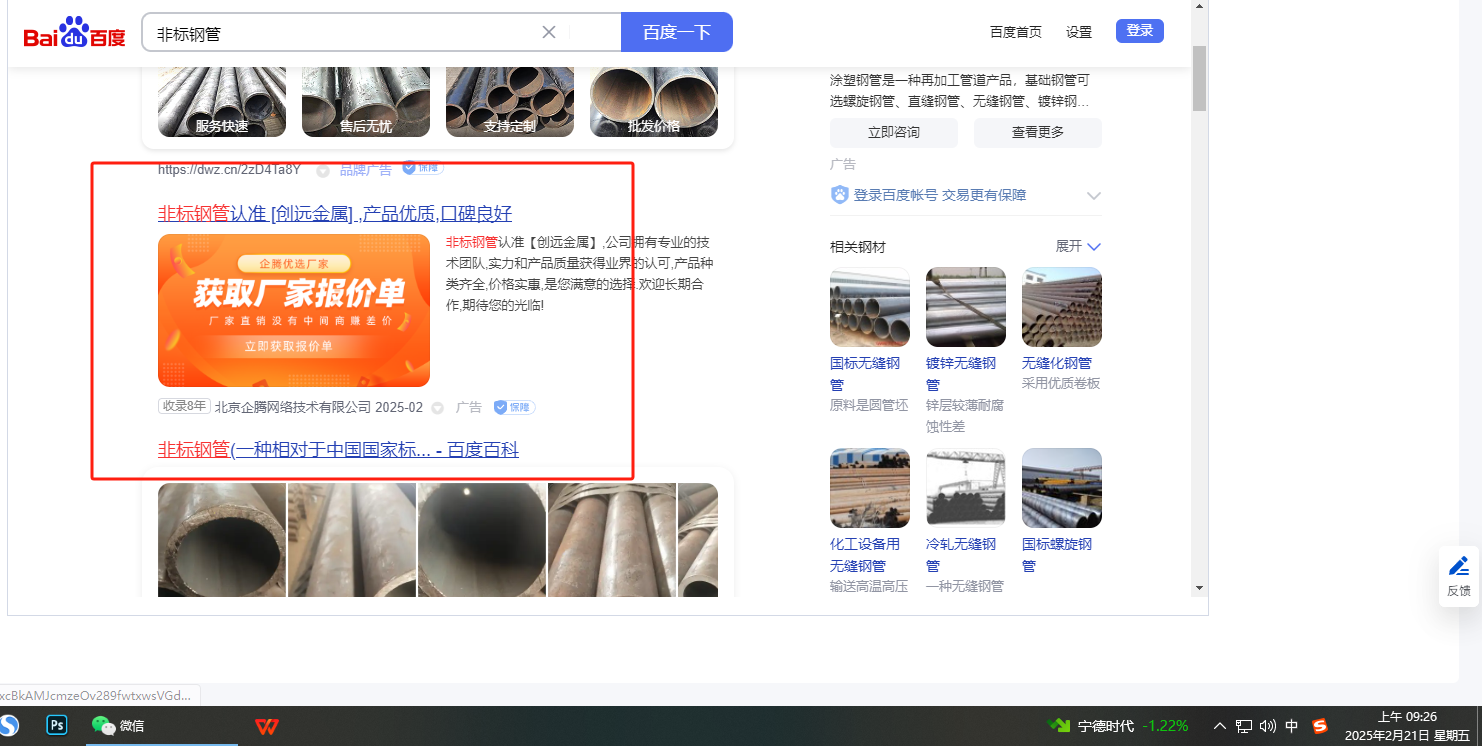
Task: Click the Sogou input method tray icon
Action: pos(1320,726)
